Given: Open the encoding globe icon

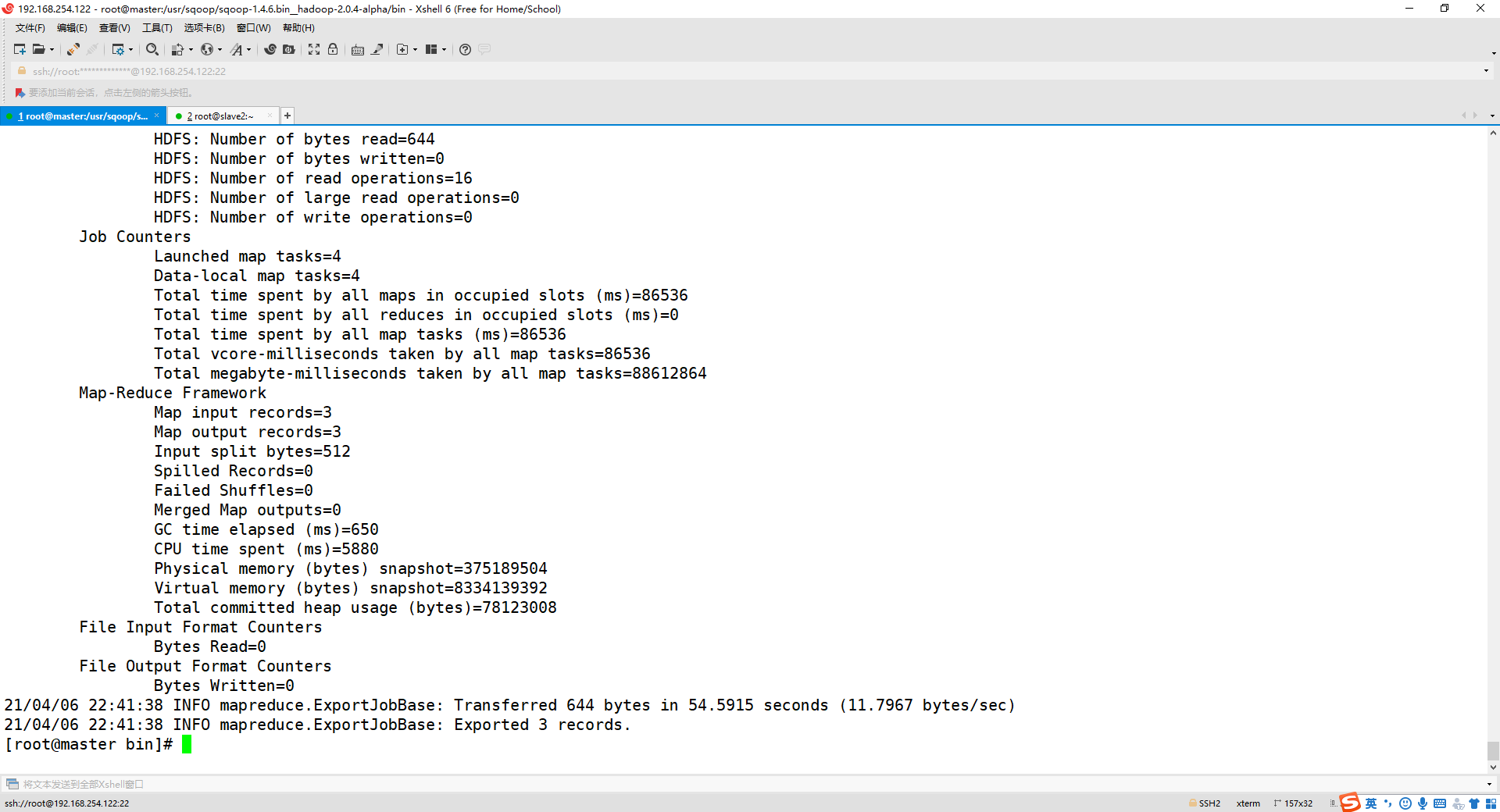Looking at the screenshot, I should (x=208, y=49).
